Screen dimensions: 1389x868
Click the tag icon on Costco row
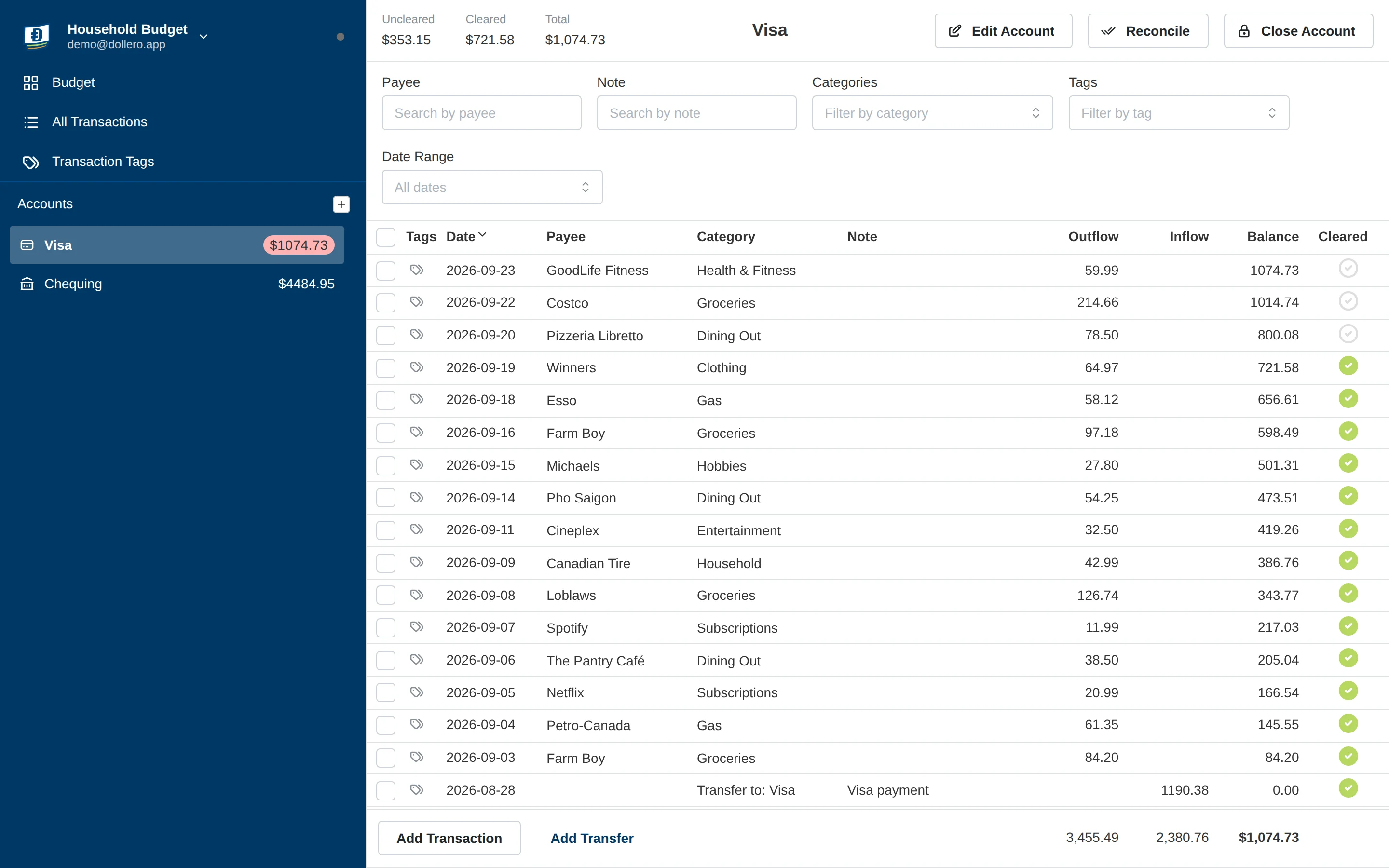(x=417, y=301)
